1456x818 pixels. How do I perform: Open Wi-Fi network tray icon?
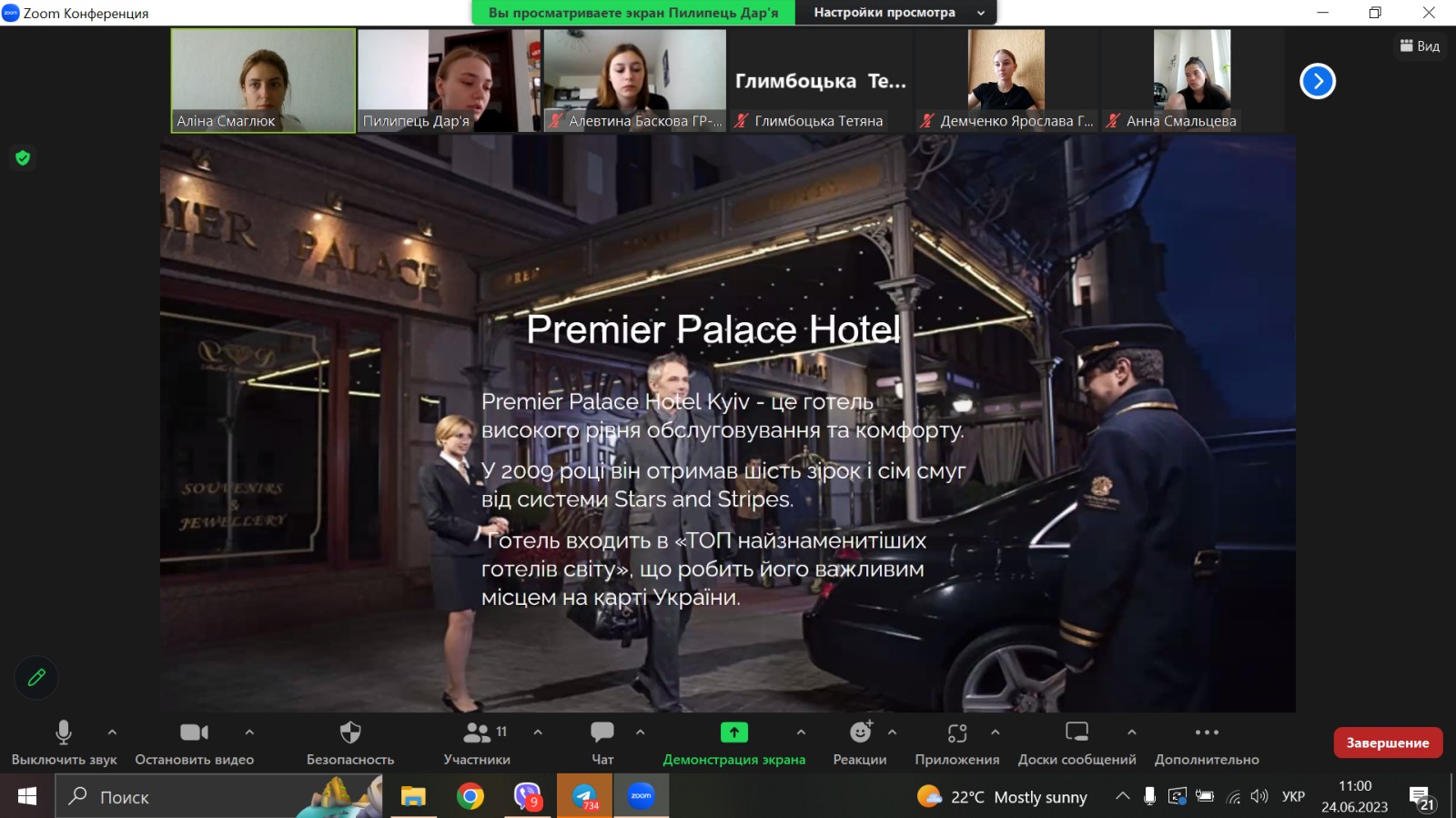[x=1233, y=797]
